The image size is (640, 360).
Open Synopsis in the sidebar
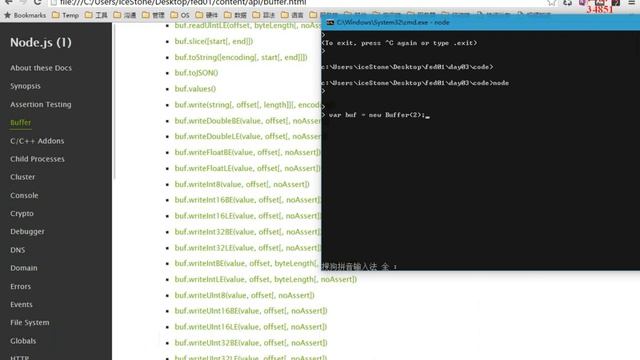[25, 86]
